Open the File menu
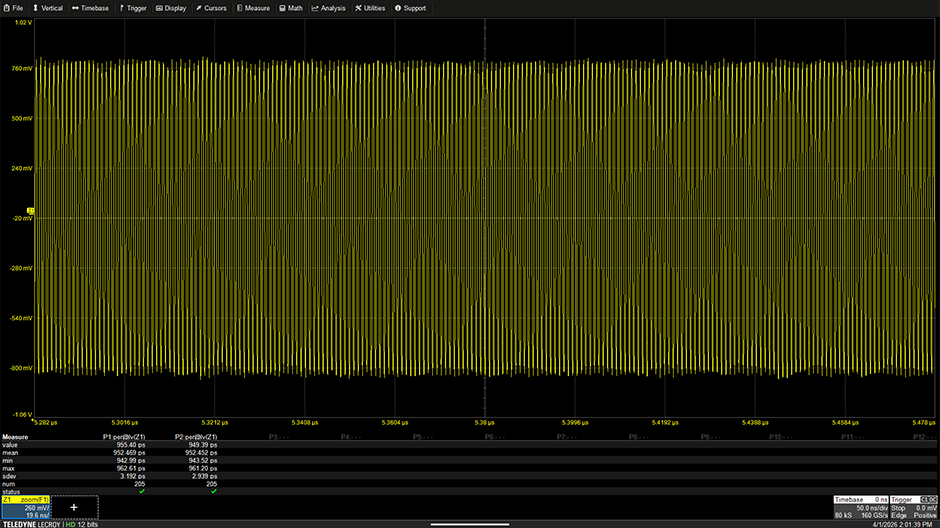 point(13,8)
